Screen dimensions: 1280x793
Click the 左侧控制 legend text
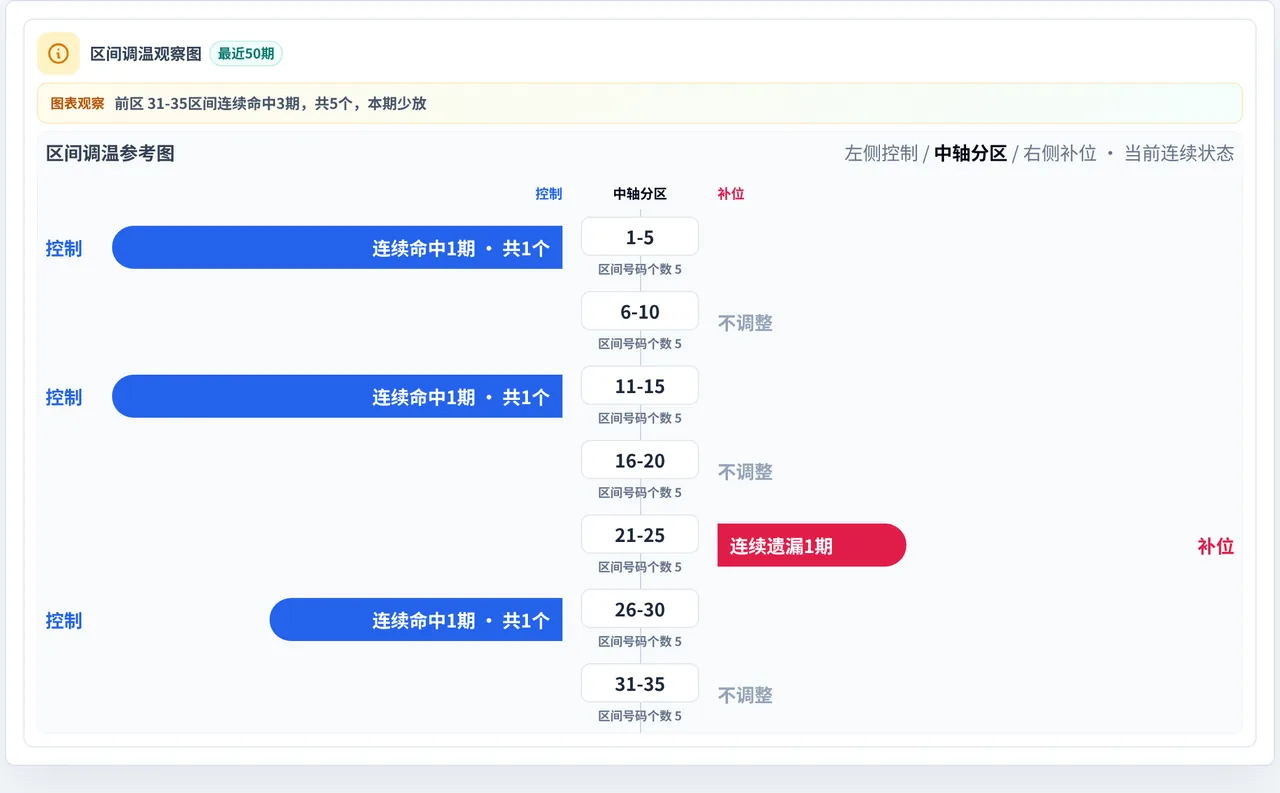tap(881, 153)
